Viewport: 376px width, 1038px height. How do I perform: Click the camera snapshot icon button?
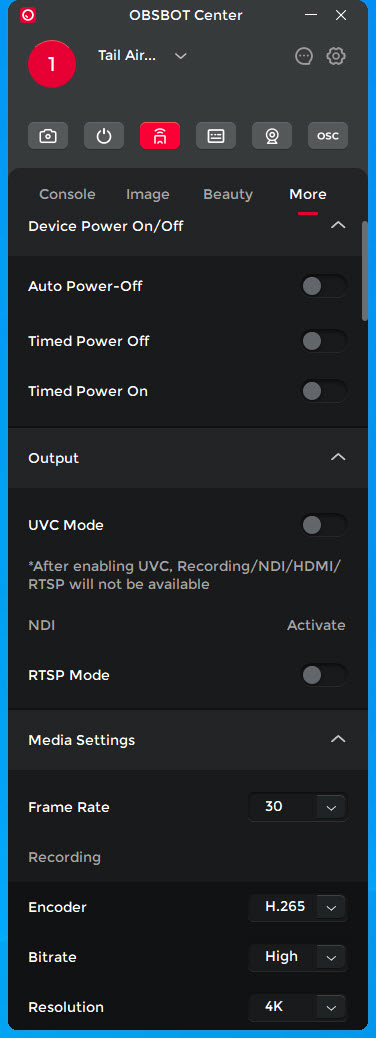(x=48, y=136)
